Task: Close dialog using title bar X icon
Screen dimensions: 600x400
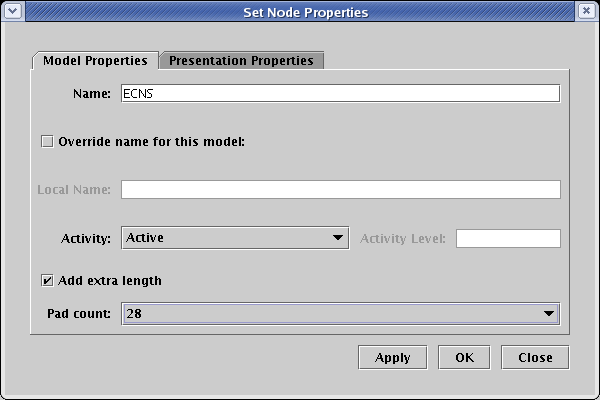Action: tap(586, 12)
